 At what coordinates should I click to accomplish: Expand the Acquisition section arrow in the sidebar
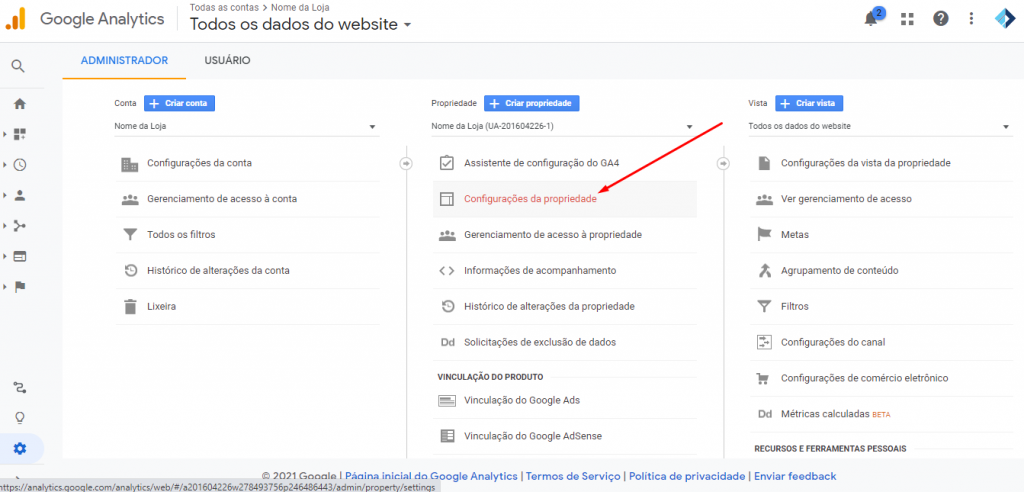(x=5, y=225)
